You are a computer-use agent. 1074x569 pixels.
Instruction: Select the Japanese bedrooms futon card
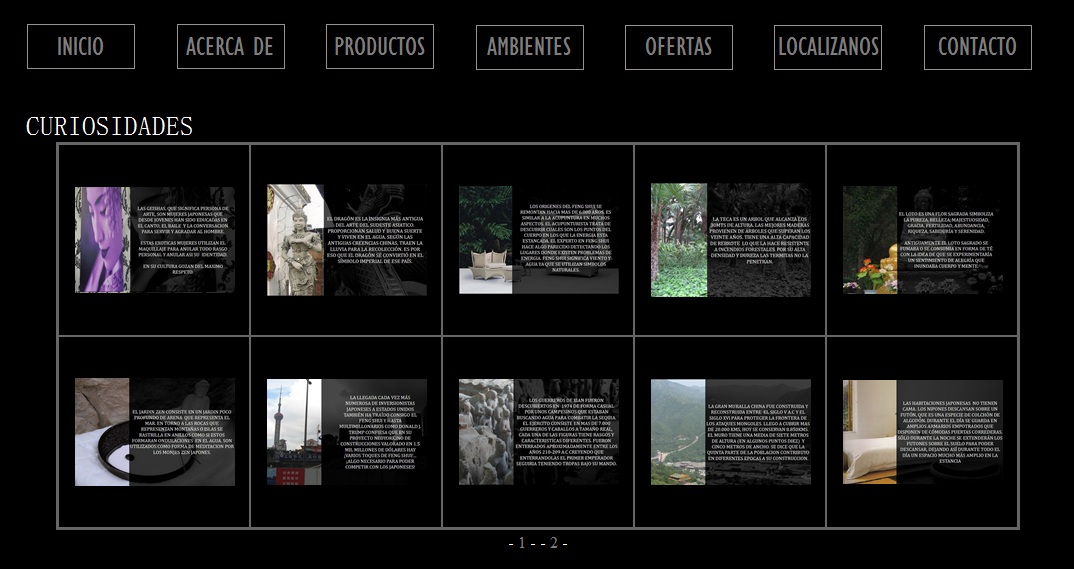[x=922, y=432]
